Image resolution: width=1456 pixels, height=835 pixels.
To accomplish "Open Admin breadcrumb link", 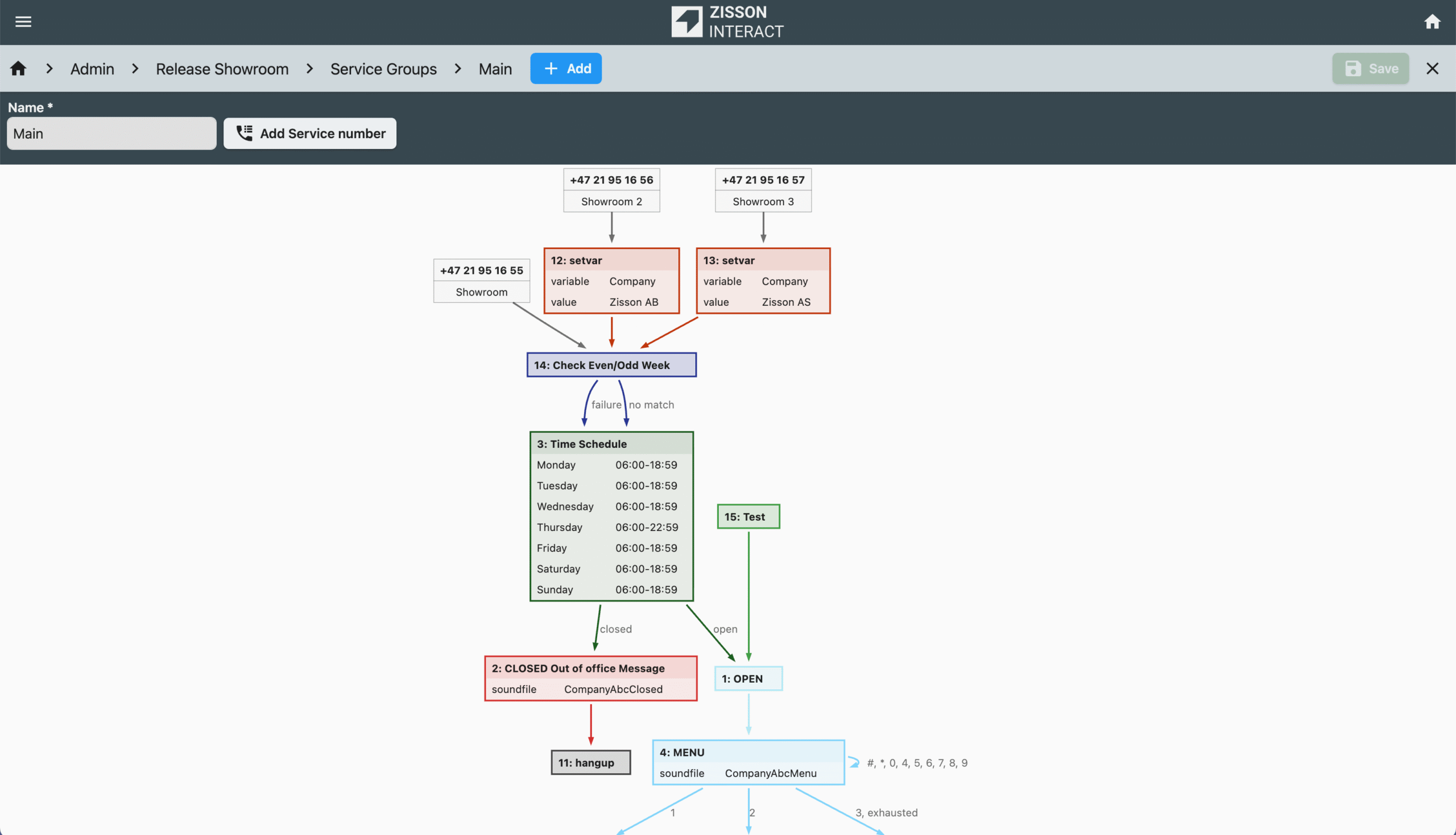I will pyautogui.click(x=92, y=69).
